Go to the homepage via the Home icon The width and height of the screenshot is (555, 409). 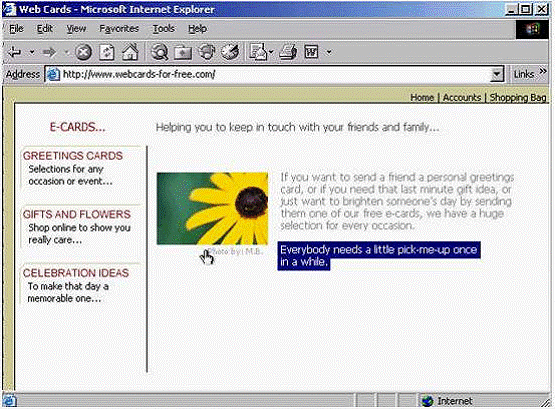click(x=130, y=52)
